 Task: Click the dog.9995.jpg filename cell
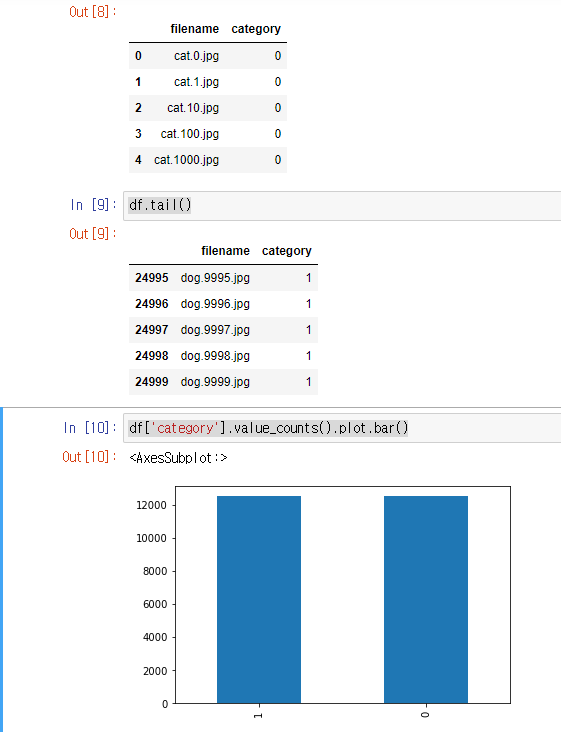[215, 278]
